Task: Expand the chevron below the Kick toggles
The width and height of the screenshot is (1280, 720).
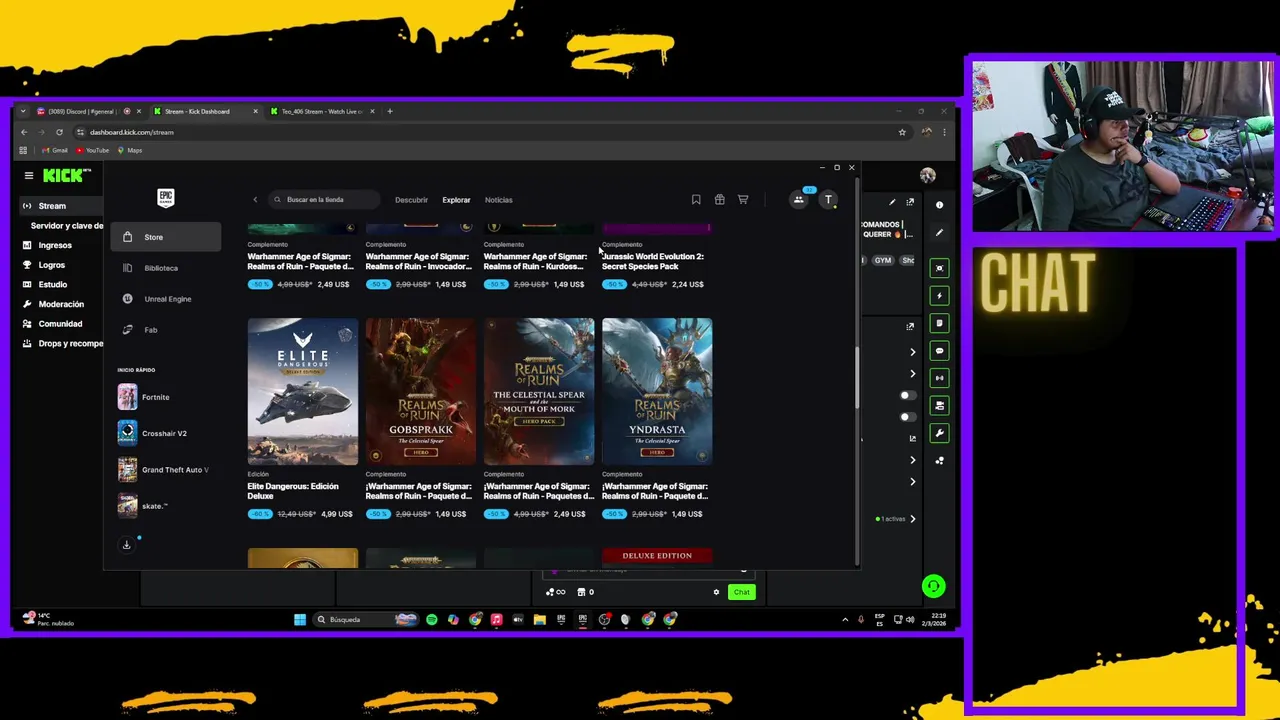Action: coord(912,460)
